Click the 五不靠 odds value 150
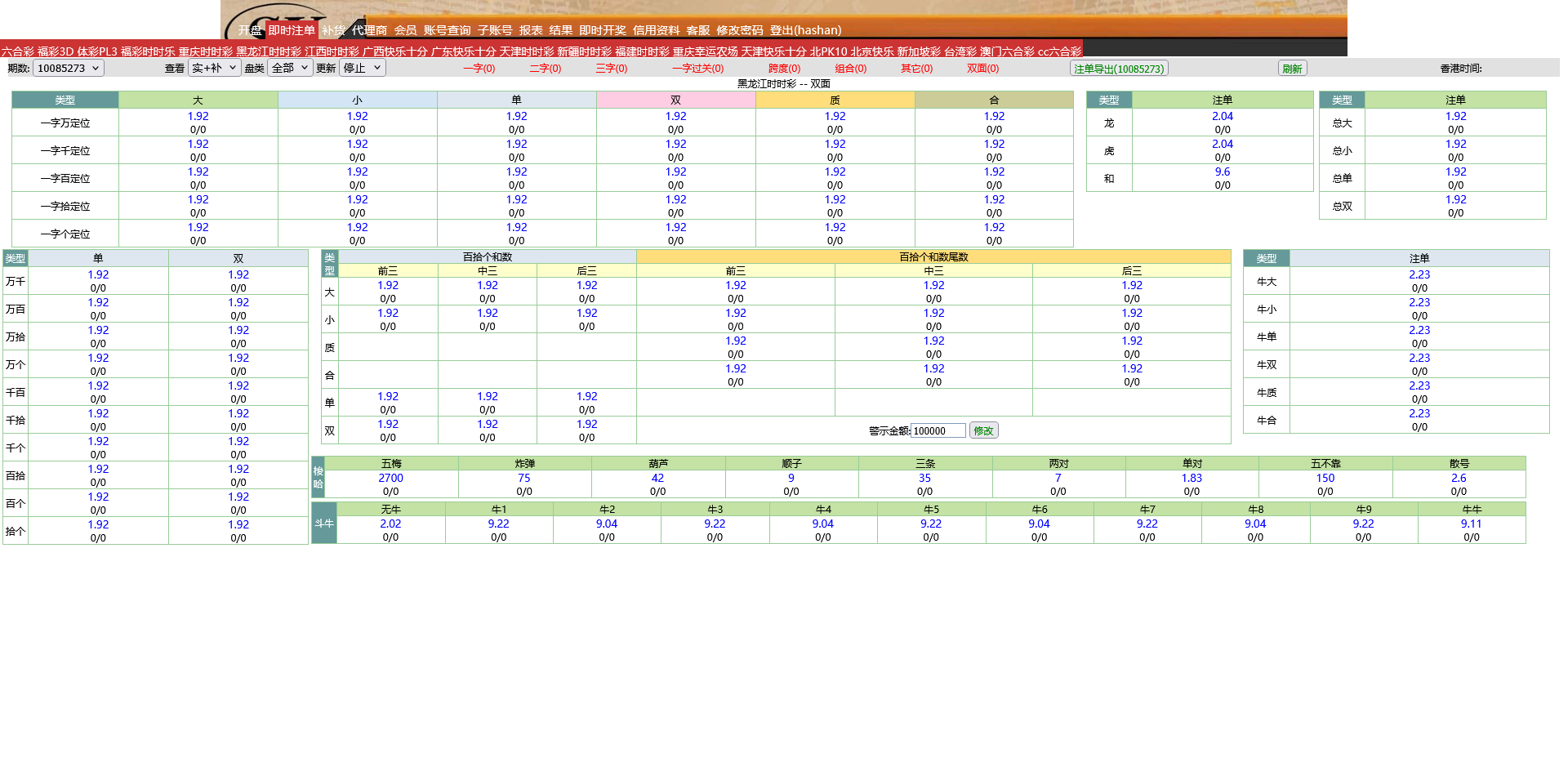The height and width of the screenshot is (780, 1568). point(1325,478)
